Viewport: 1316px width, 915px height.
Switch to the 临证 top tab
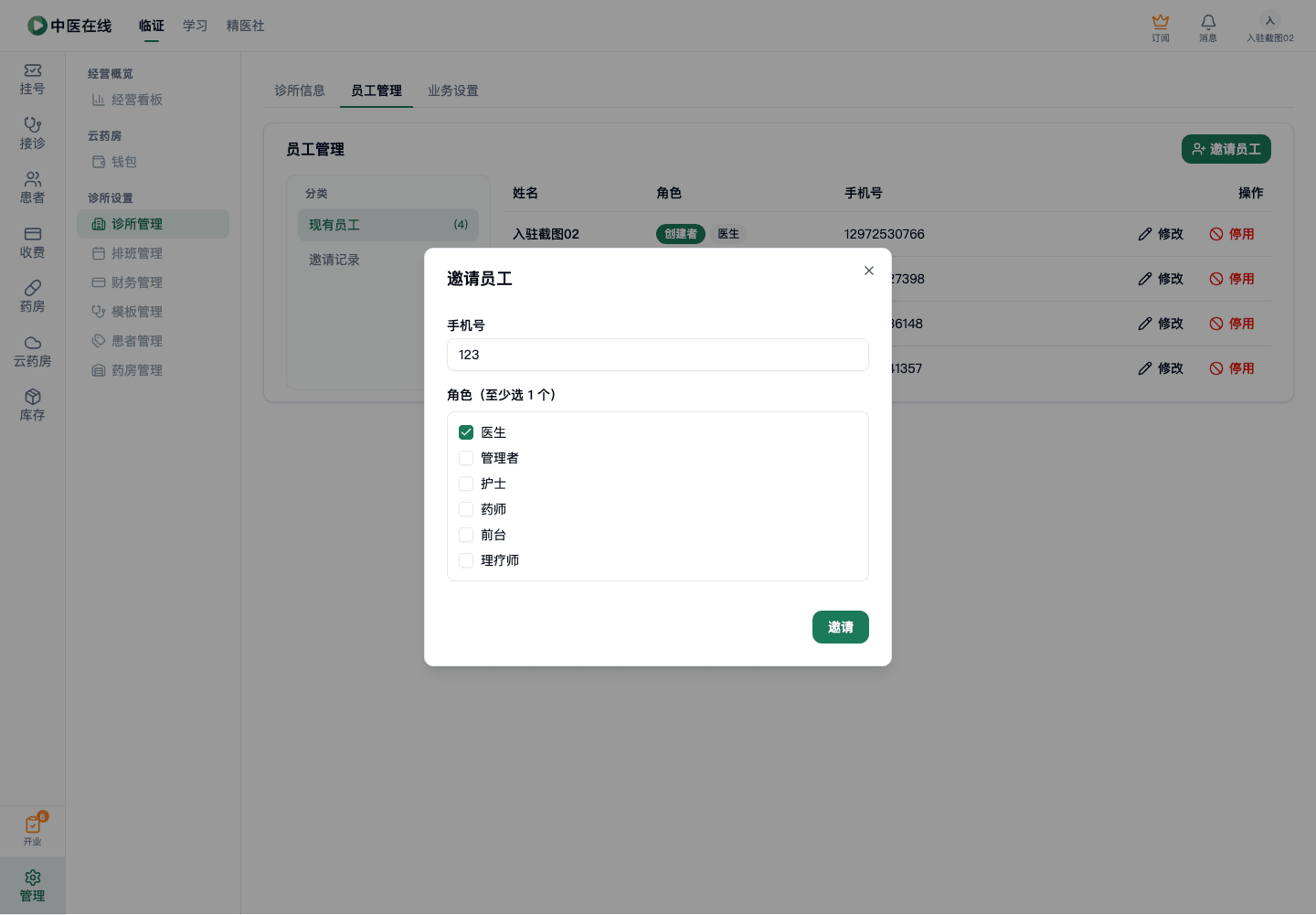152,26
